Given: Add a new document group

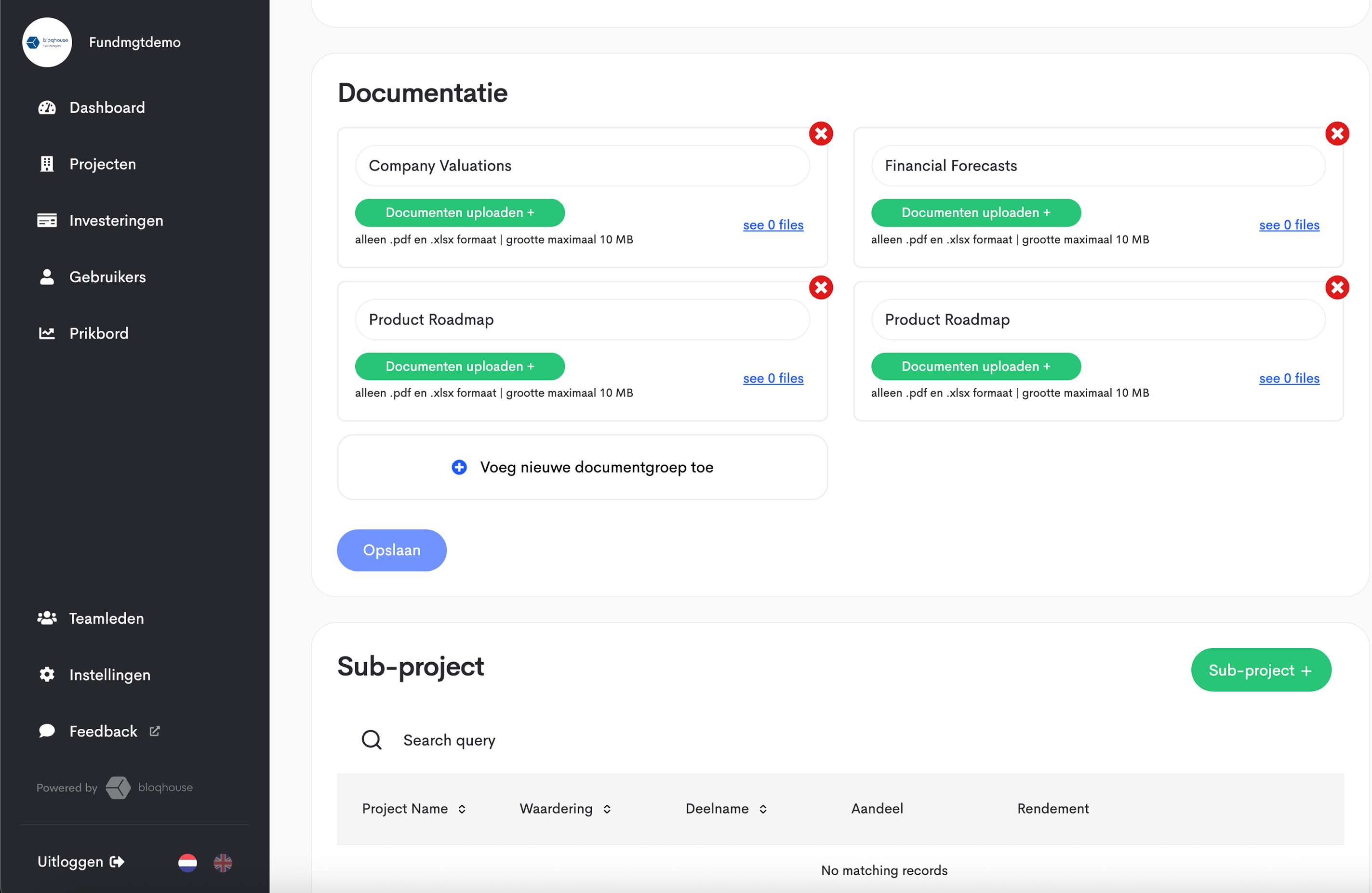Looking at the screenshot, I should [x=582, y=467].
